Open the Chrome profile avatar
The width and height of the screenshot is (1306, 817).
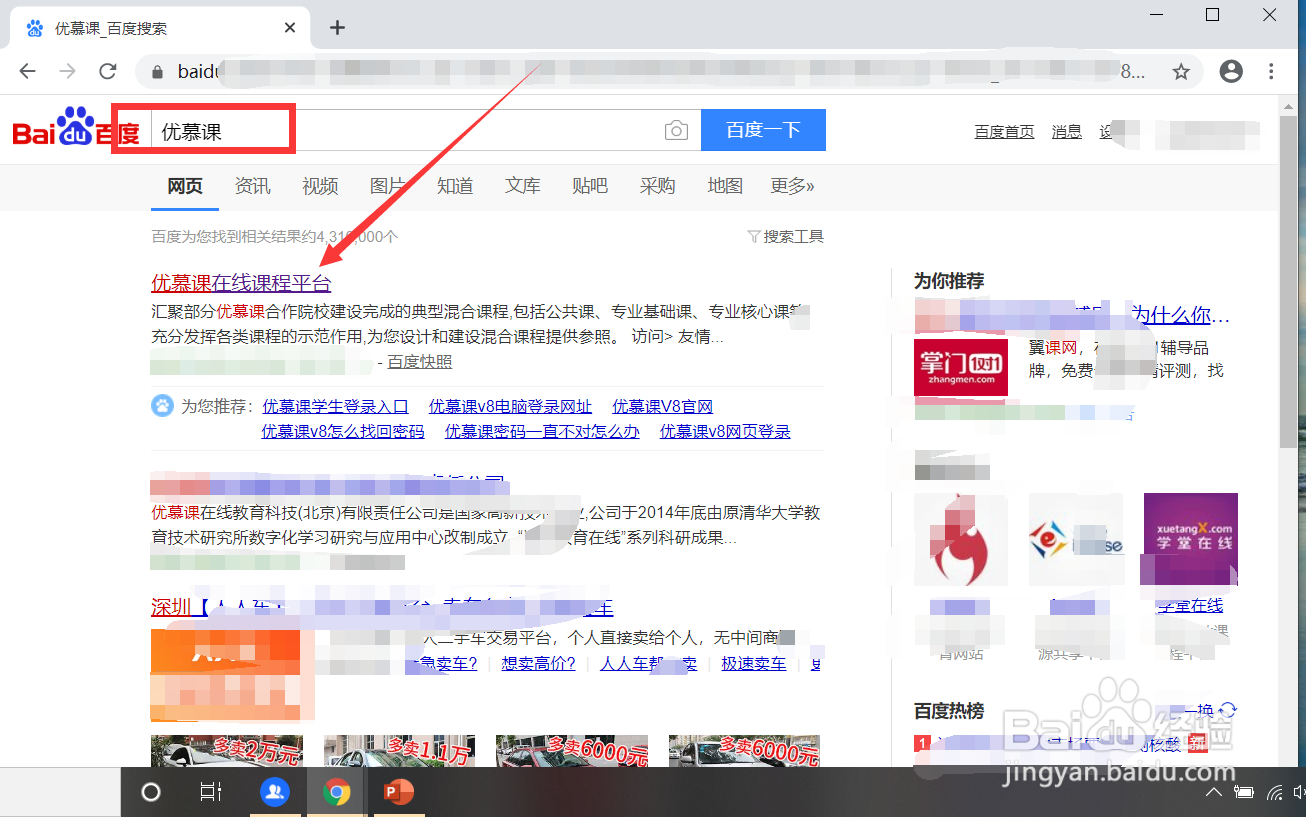[1231, 71]
